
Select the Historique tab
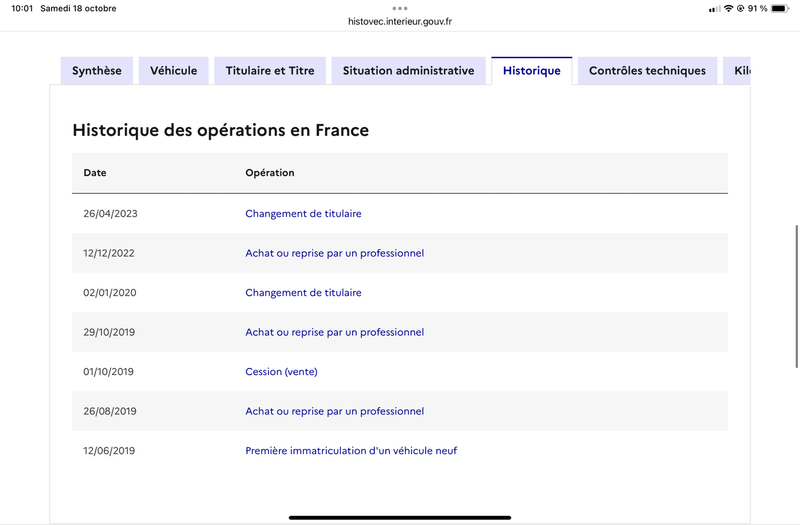(x=531, y=71)
